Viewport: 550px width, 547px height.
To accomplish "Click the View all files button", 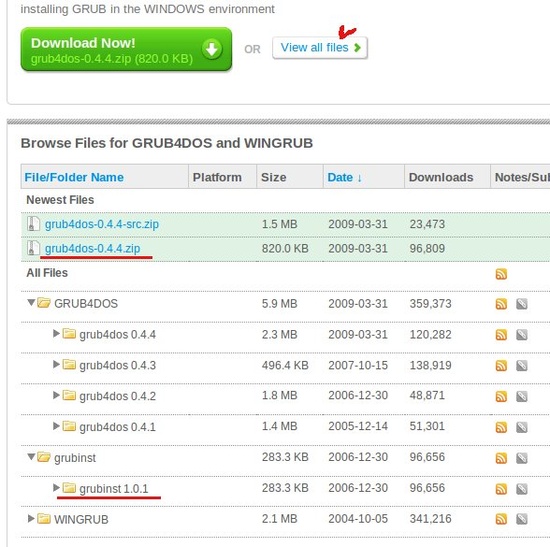I will [320, 48].
